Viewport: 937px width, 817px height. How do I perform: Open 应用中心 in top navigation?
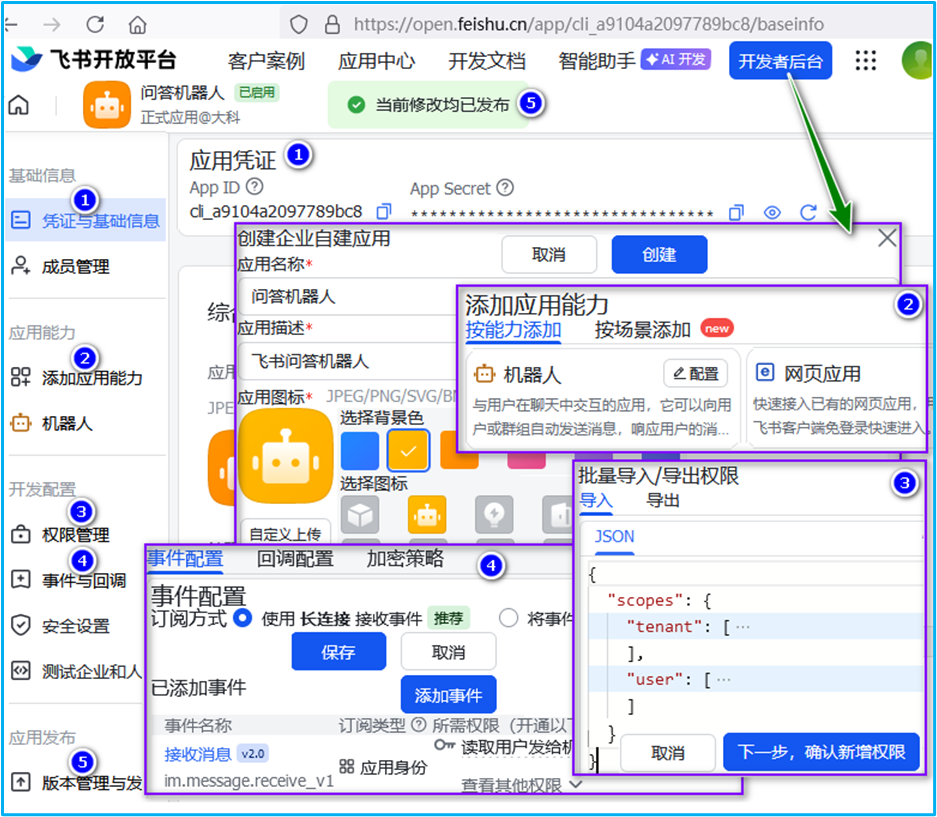[x=376, y=60]
